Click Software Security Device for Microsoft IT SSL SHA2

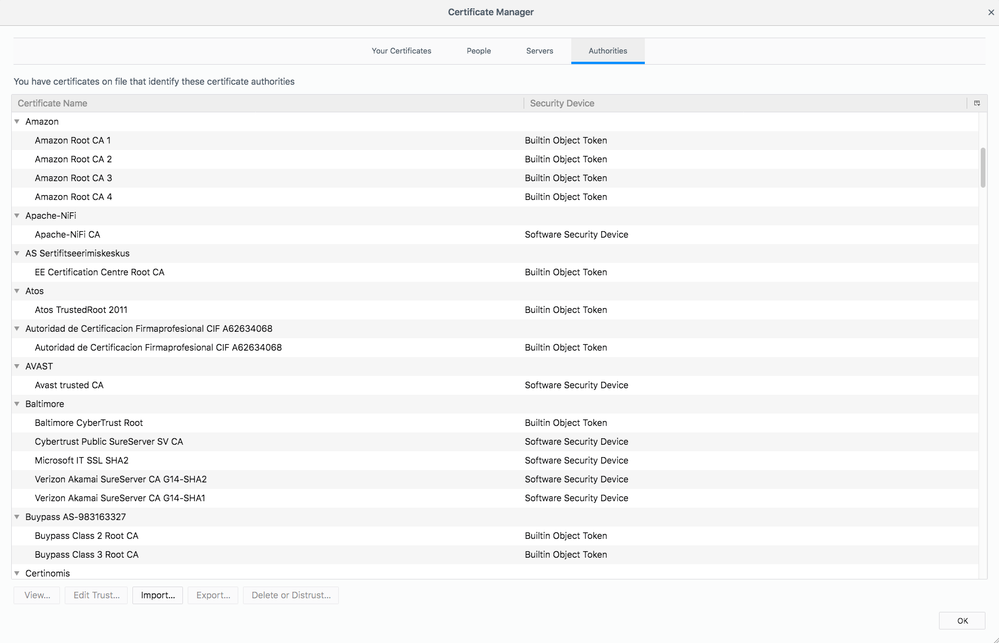coord(577,460)
